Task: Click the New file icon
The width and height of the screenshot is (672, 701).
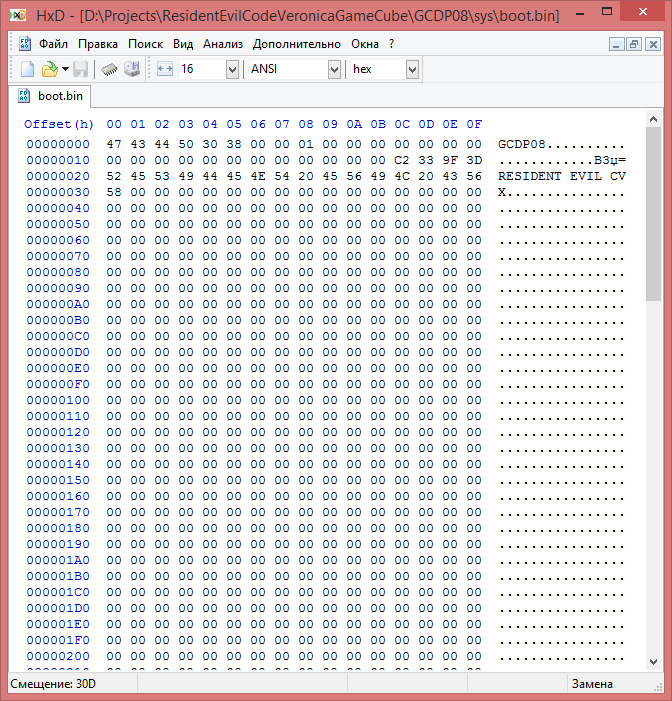Action: [x=27, y=69]
